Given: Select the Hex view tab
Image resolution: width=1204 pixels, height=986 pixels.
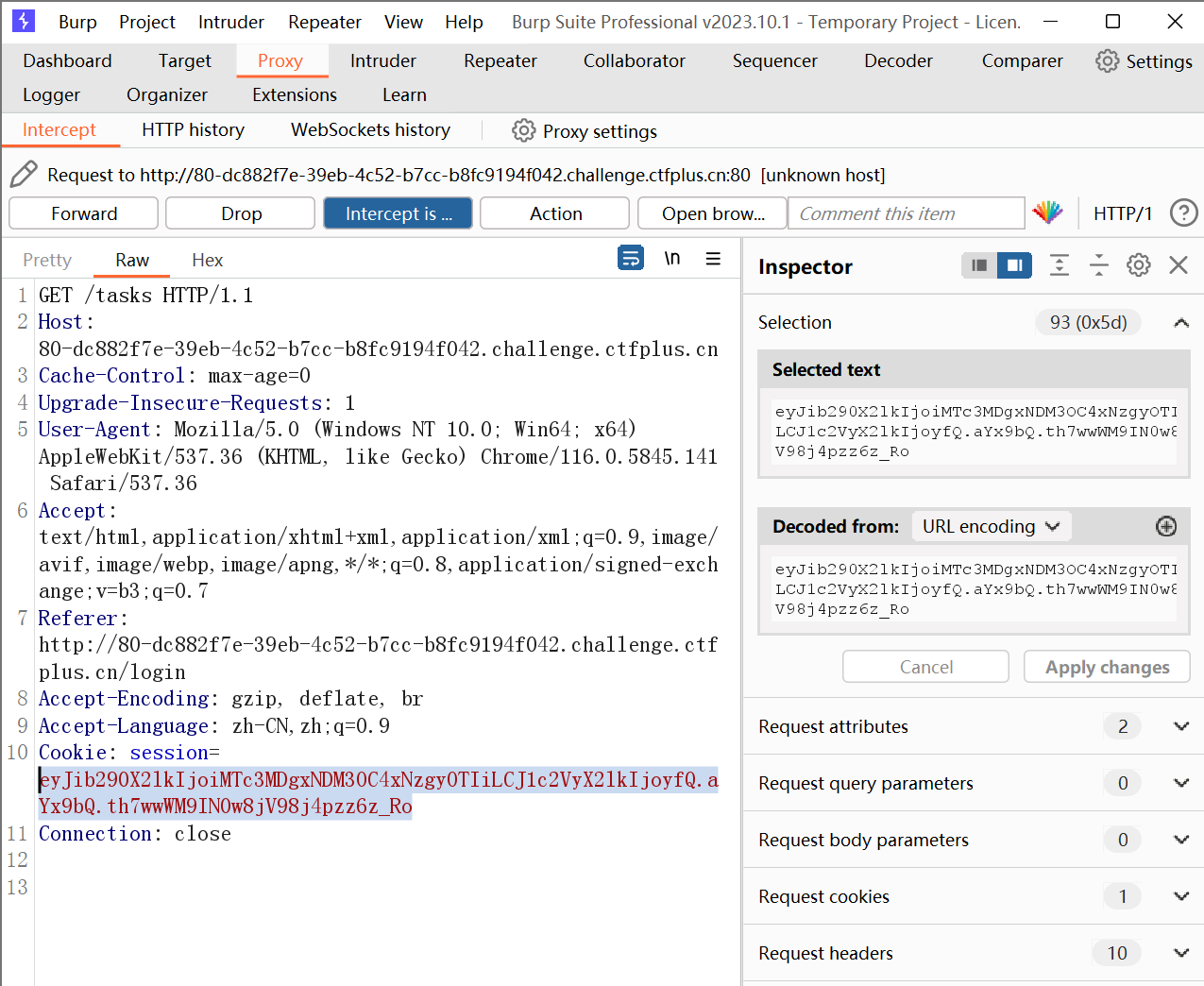Looking at the screenshot, I should tap(207, 260).
